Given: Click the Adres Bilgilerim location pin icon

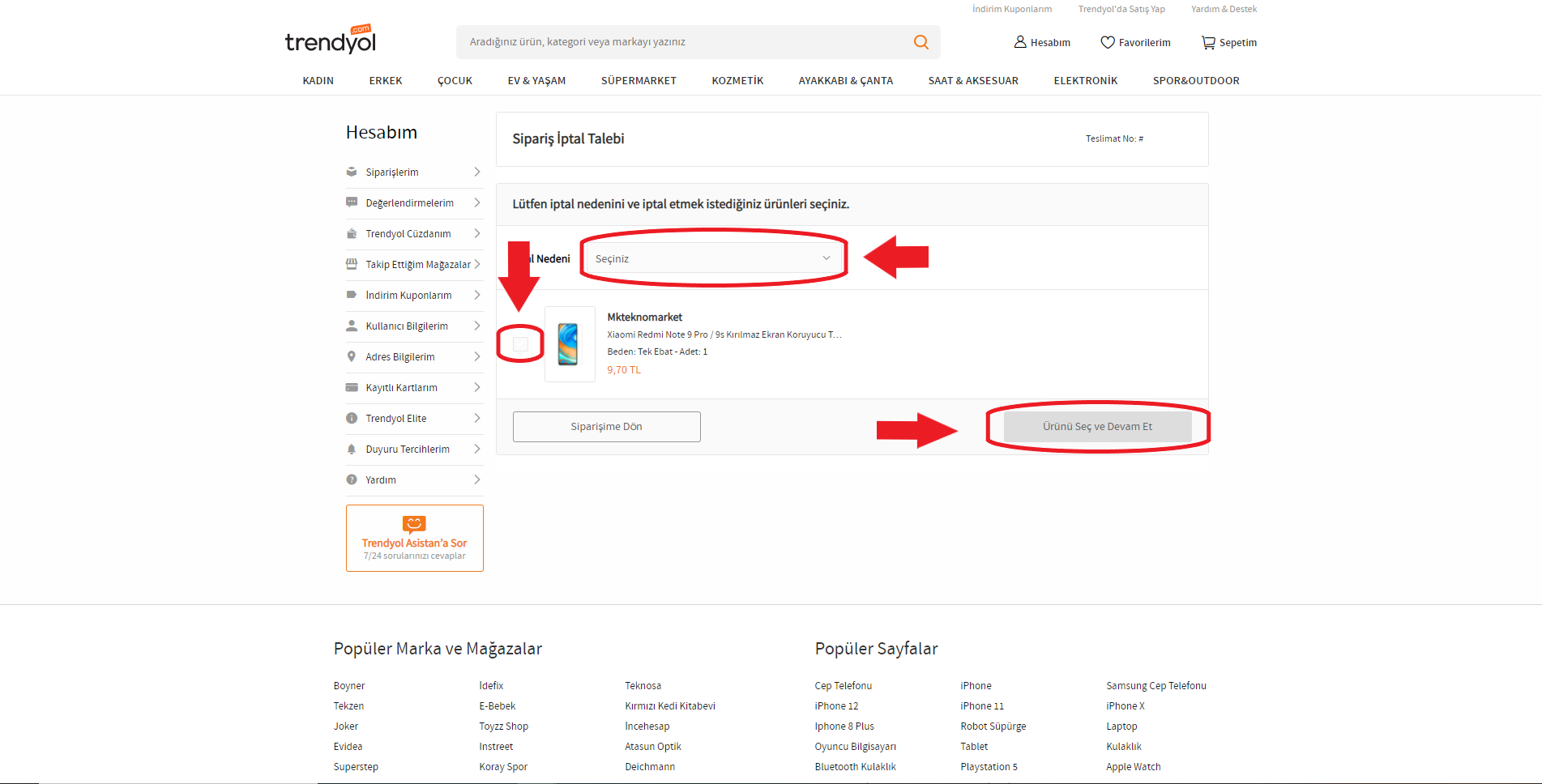Looking at the screenshot, I should pyautogui.click(x=352, y=356).
